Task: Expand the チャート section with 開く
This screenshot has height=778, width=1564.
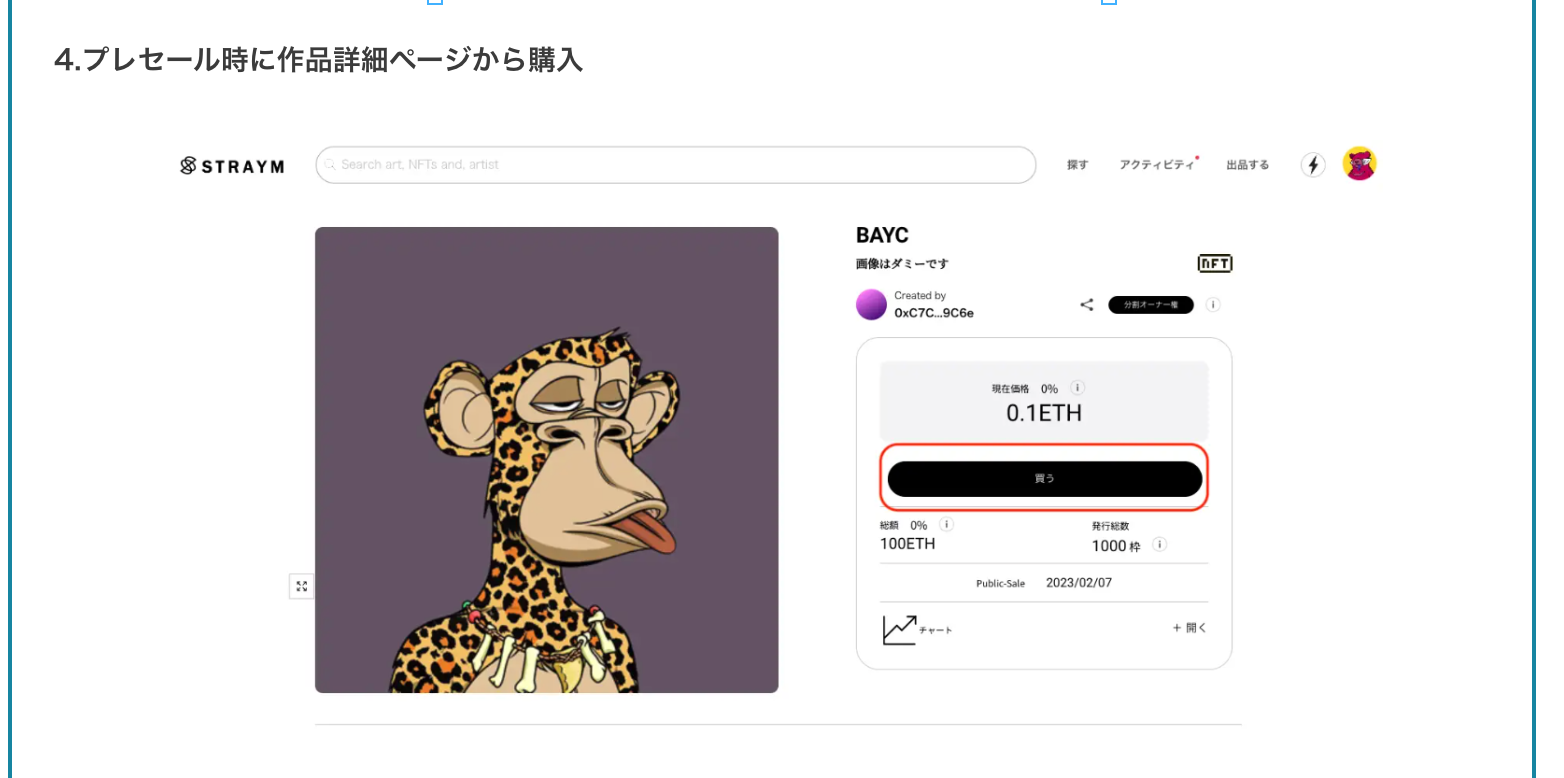Action: click(x=1190, y=628)
